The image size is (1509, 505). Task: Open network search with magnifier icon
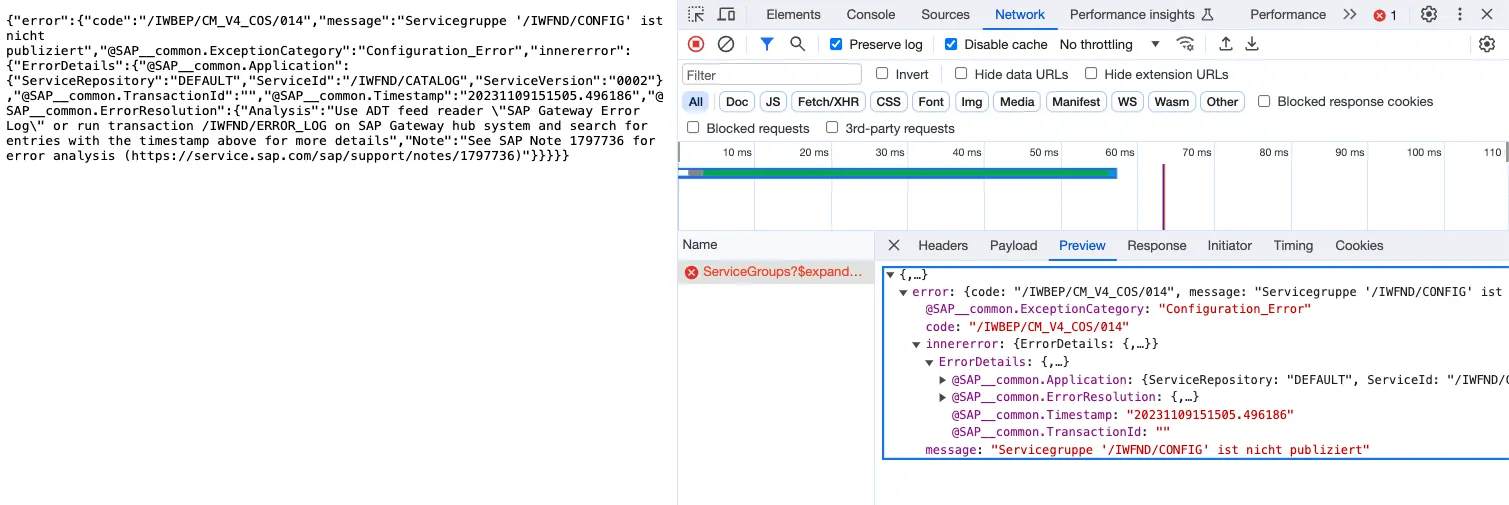tap(797, 44)
